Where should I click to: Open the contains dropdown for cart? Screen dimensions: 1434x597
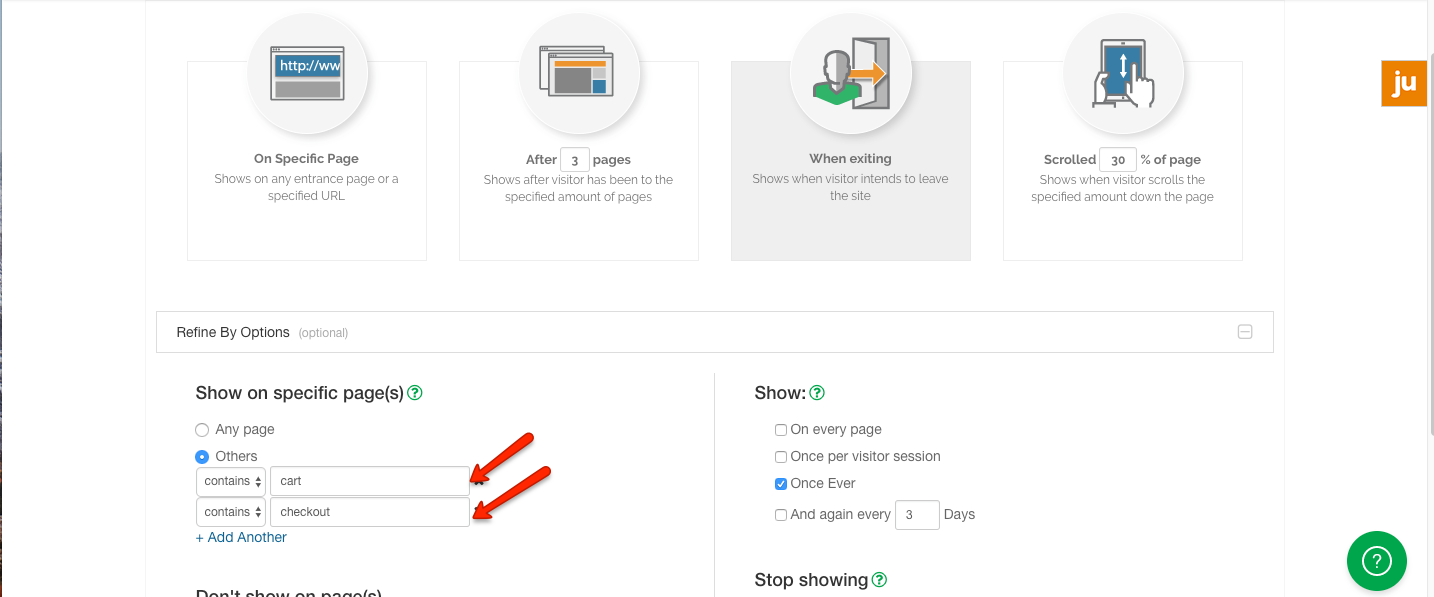click(x=231, y=481)
